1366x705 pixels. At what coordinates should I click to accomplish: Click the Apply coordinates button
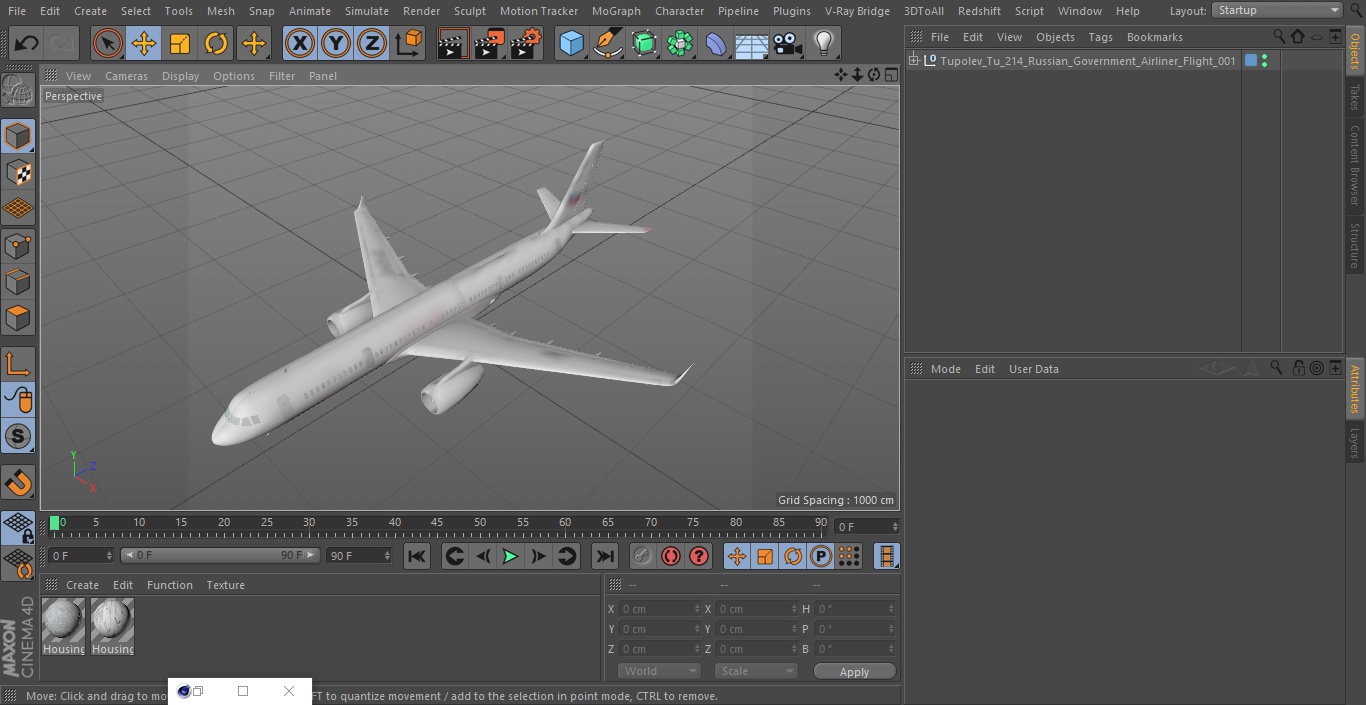[x=854, y=671]
